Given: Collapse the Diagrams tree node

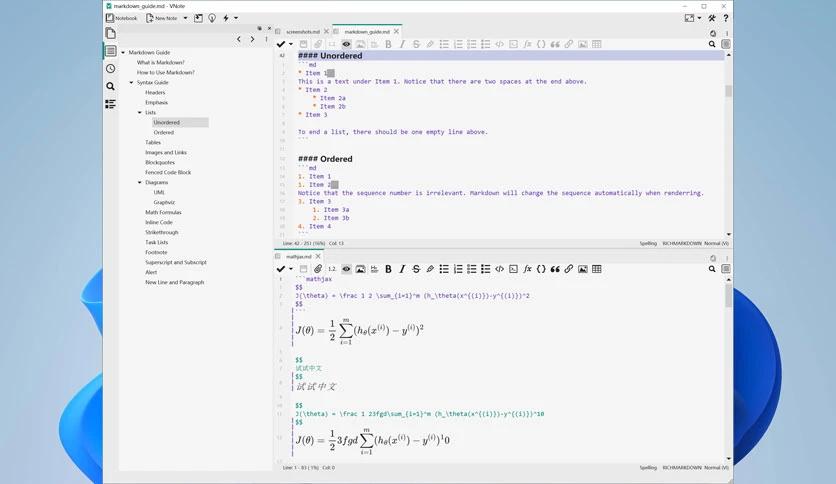Looking at the screenshot, I should 140,182.
